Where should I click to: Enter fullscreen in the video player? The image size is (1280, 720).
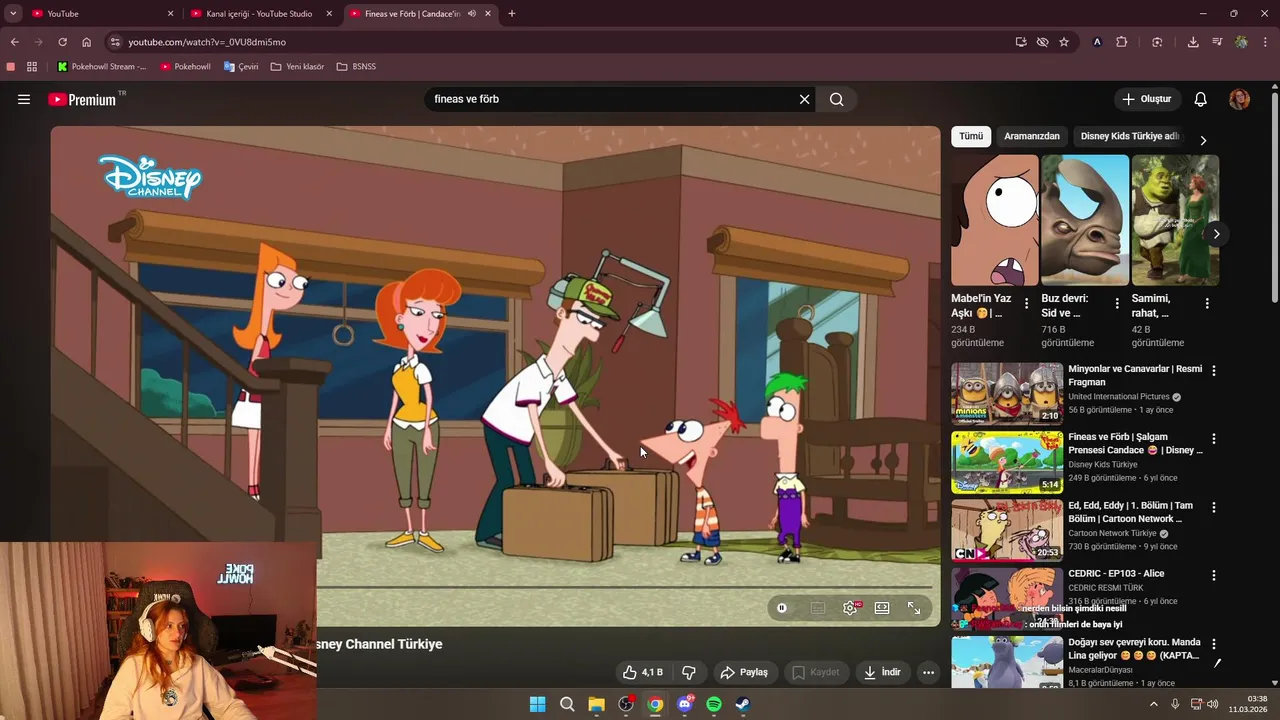tap(914, 608)
